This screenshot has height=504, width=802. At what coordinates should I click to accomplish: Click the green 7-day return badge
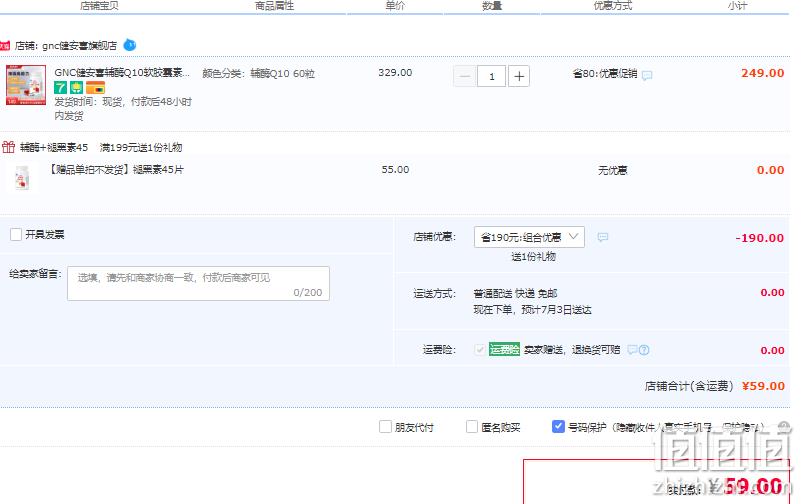click(x=60, y=87)
